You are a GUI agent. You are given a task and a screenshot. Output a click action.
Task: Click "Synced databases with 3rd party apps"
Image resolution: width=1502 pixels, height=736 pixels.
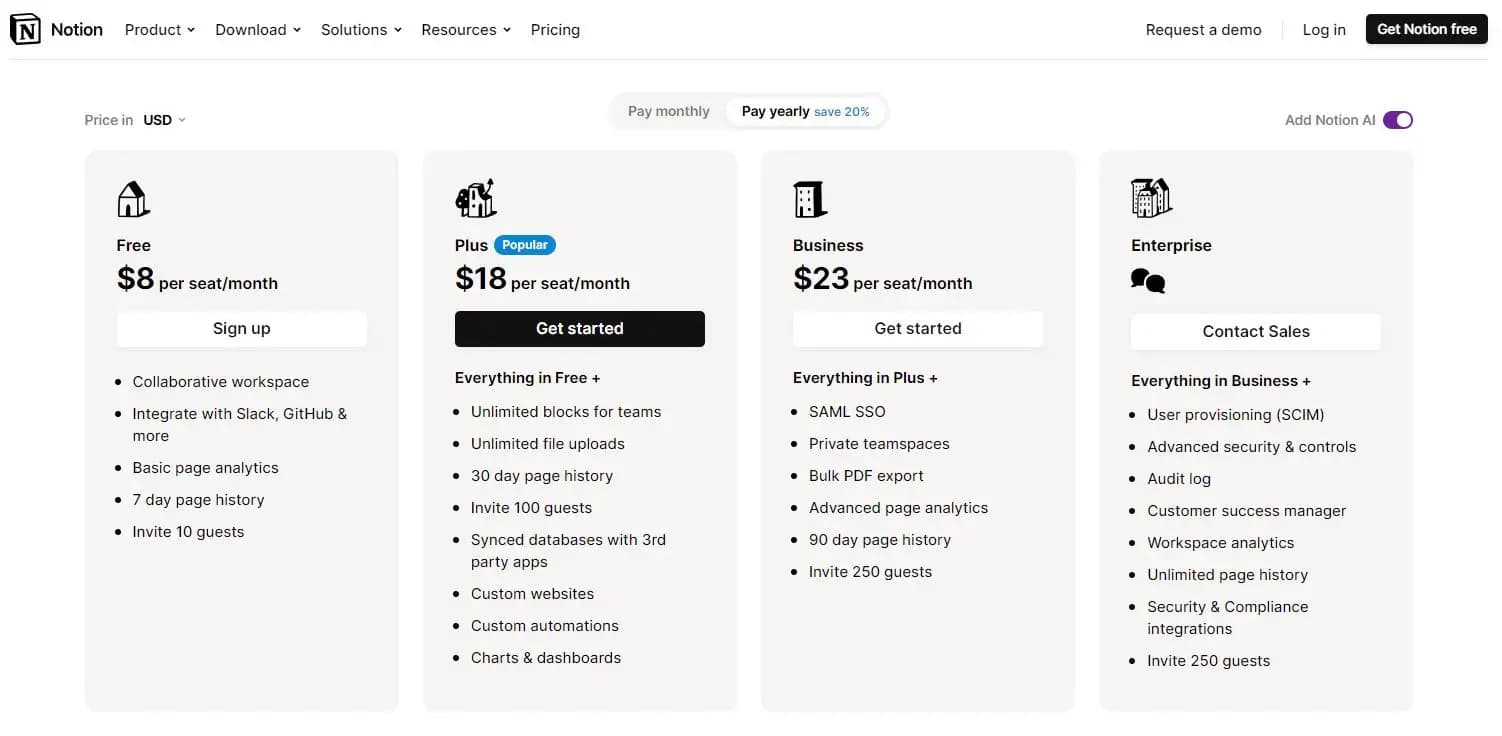coord(569,551)
